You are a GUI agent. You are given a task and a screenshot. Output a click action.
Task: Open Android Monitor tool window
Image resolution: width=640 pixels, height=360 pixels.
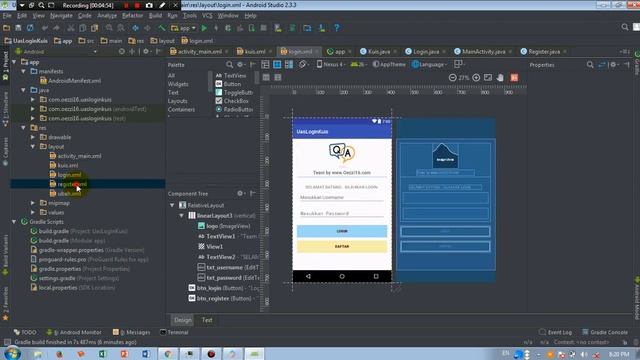pyautogui.click(x=74, y=332)
